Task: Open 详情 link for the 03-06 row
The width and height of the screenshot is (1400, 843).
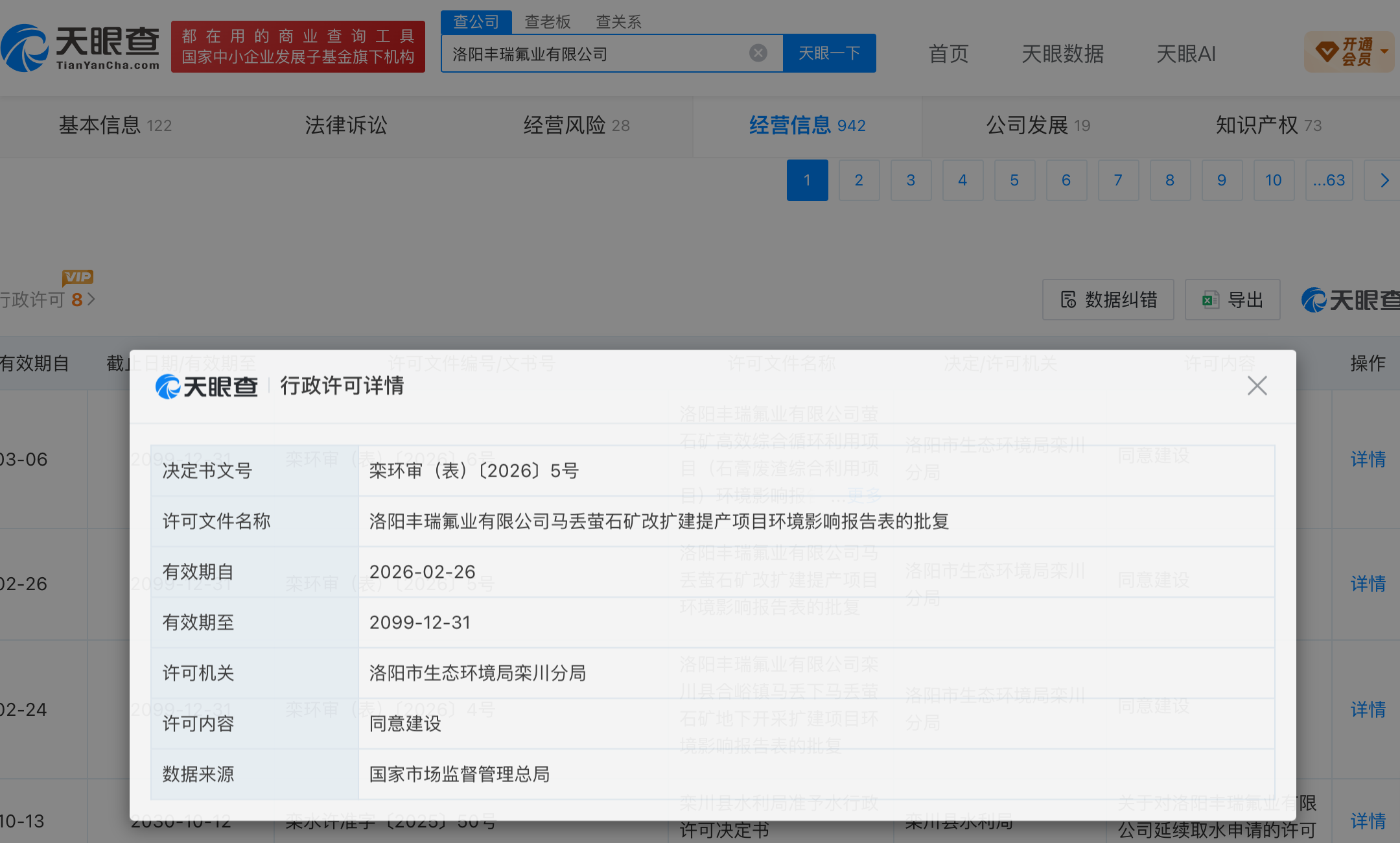Action: pos(1368,459)
